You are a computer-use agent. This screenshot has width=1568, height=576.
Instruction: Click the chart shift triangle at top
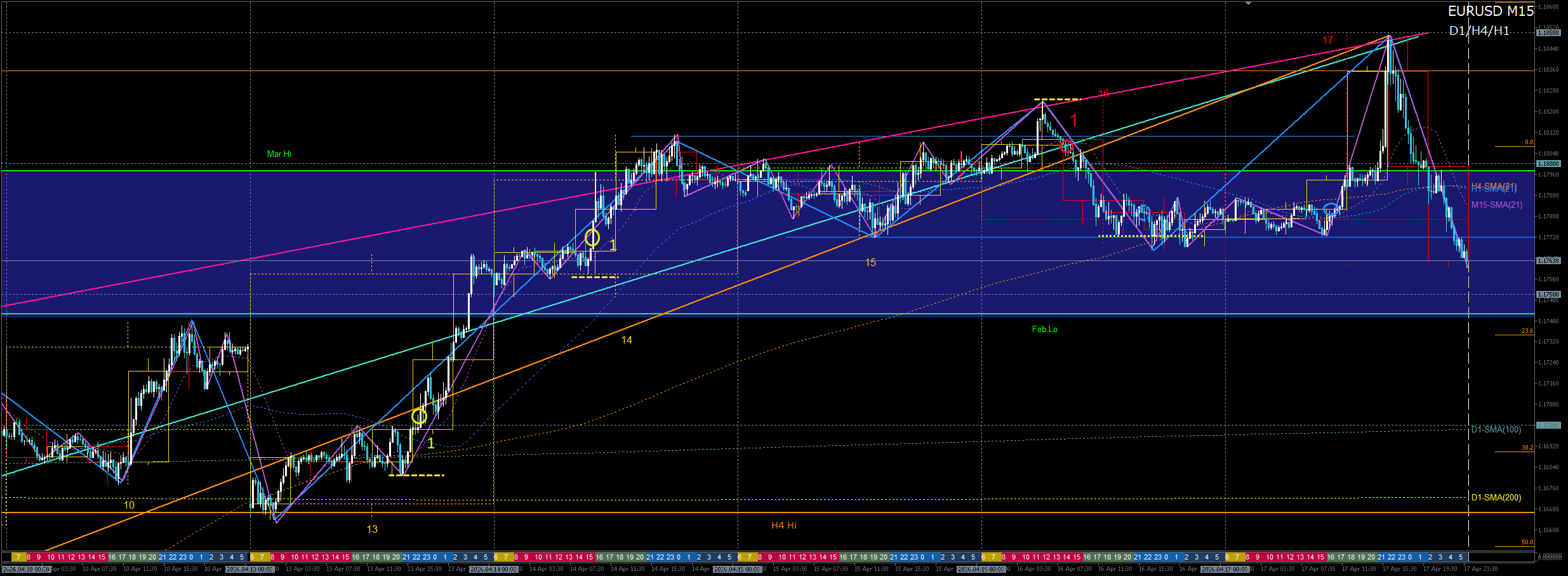click(x=1248, y=4)
